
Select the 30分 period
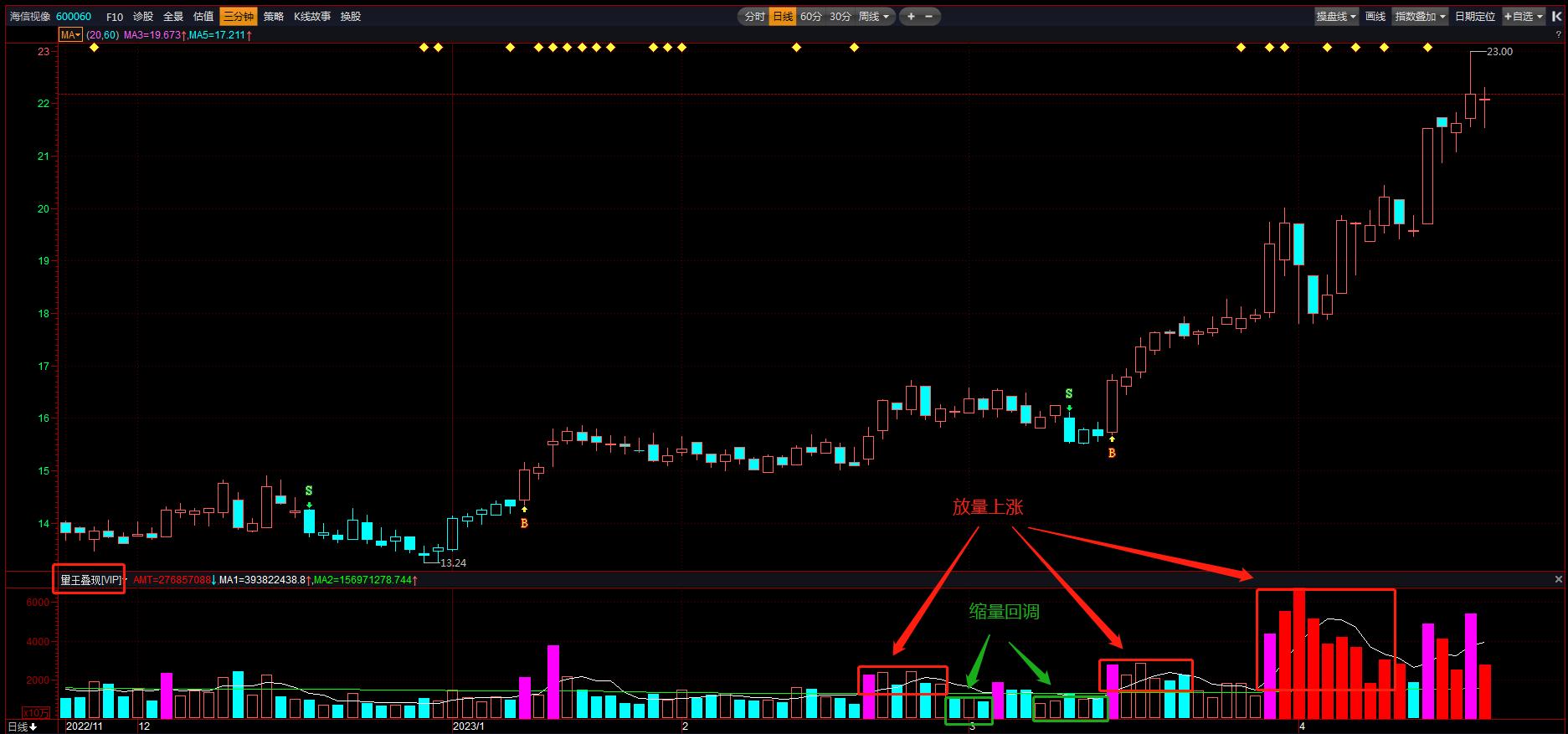(841, 17)
